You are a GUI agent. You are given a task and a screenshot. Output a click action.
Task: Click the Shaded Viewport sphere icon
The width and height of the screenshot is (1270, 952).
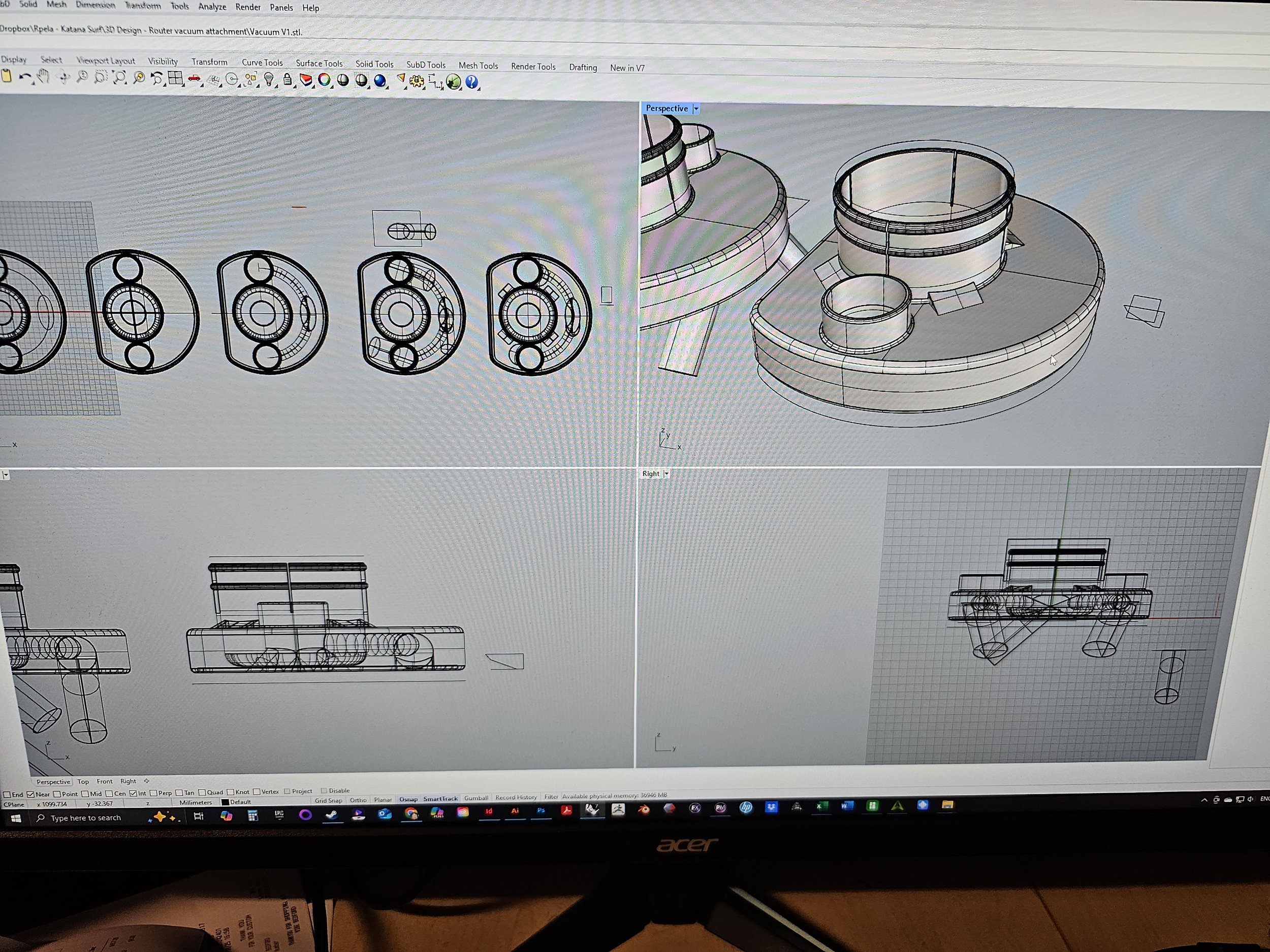(343, 81)
